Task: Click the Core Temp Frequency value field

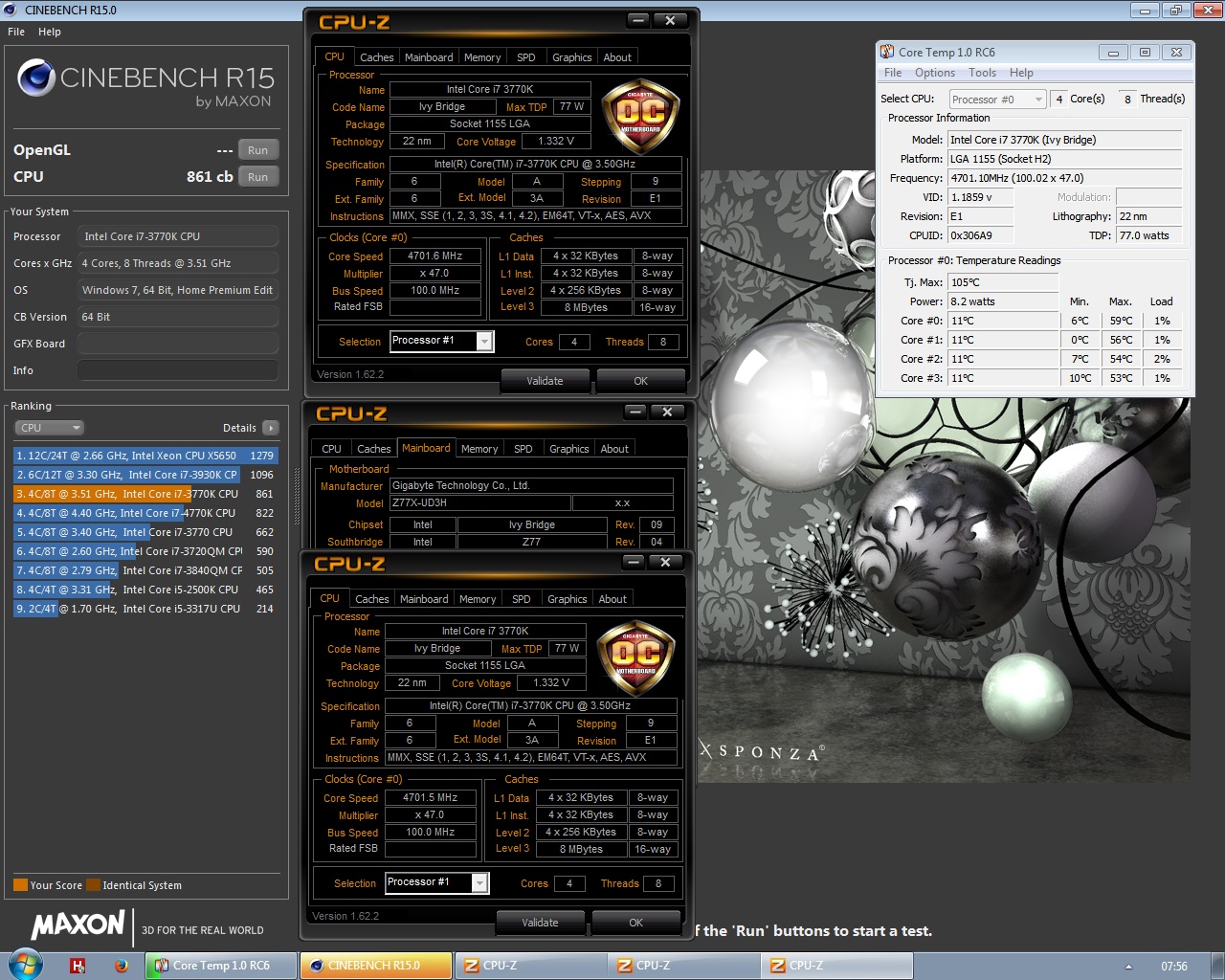Action: 1065,178
